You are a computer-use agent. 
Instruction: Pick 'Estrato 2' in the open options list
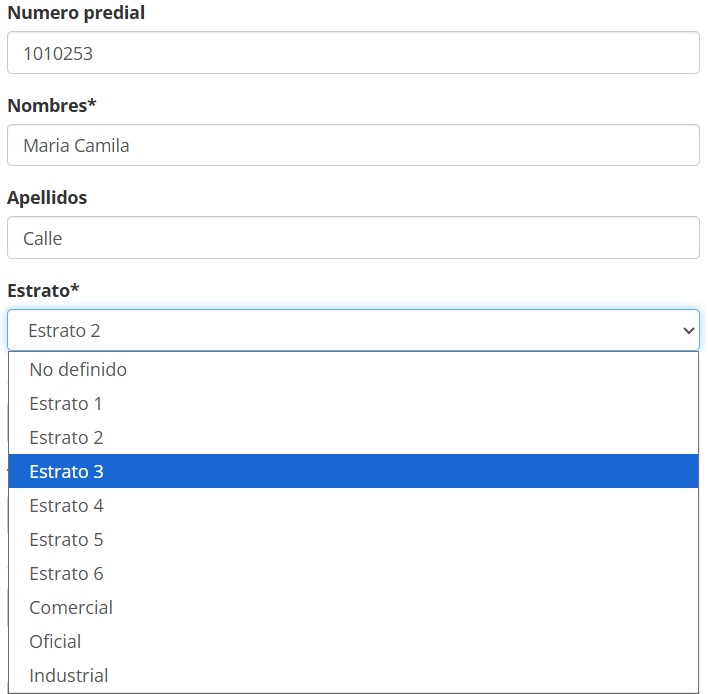(66, 438)
